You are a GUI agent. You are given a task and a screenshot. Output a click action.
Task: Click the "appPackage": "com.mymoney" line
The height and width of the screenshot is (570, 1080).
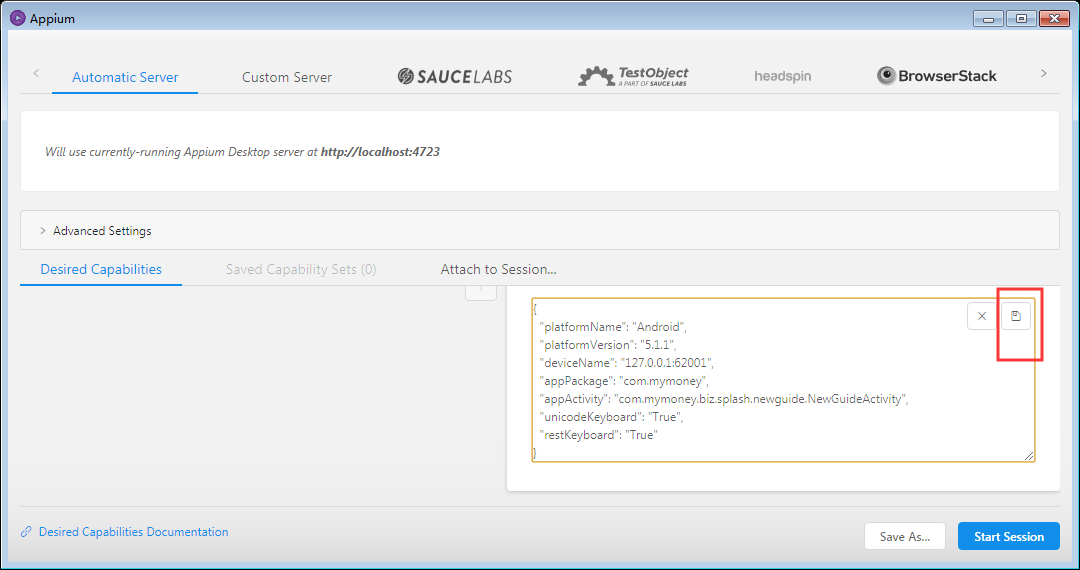pyautogui.click(x=623, y=381)
